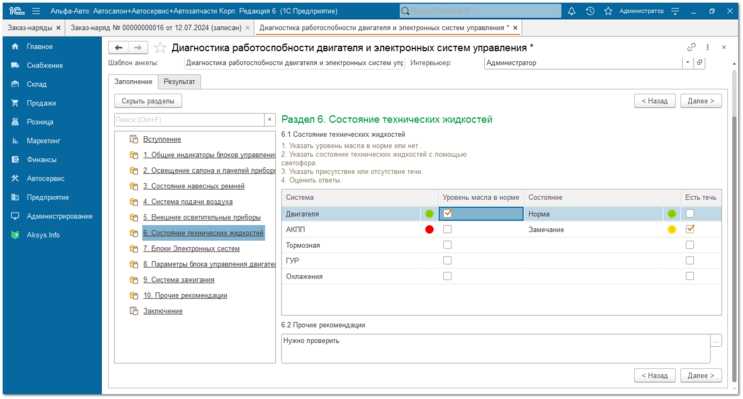
Task: Go back with left arrow button
Action: coord(118,47)
